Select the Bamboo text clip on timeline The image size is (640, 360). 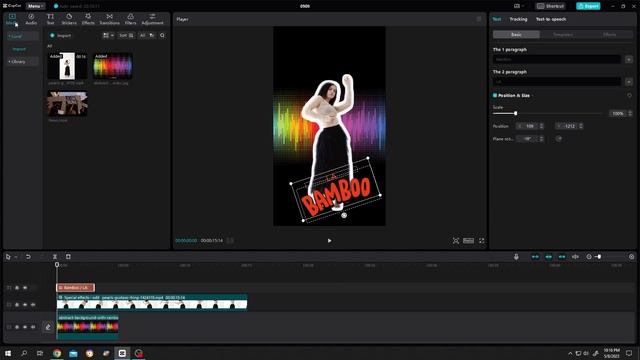click(x=76, y=288)
